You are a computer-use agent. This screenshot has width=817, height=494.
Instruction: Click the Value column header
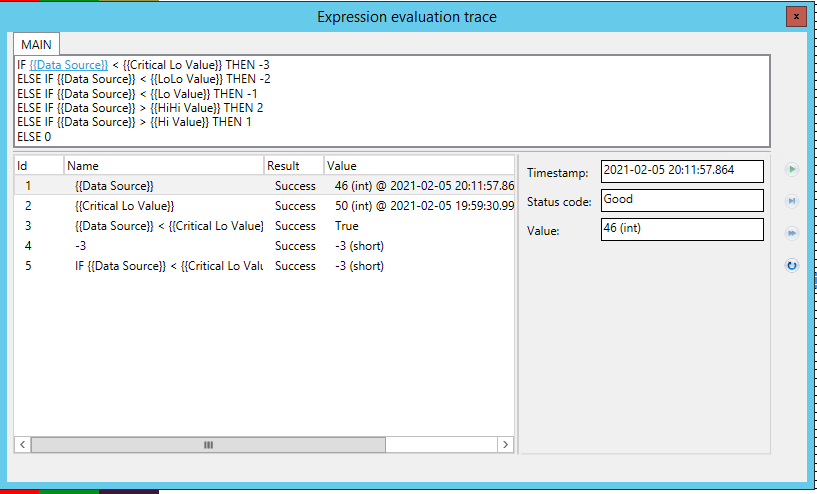point(418,166)
